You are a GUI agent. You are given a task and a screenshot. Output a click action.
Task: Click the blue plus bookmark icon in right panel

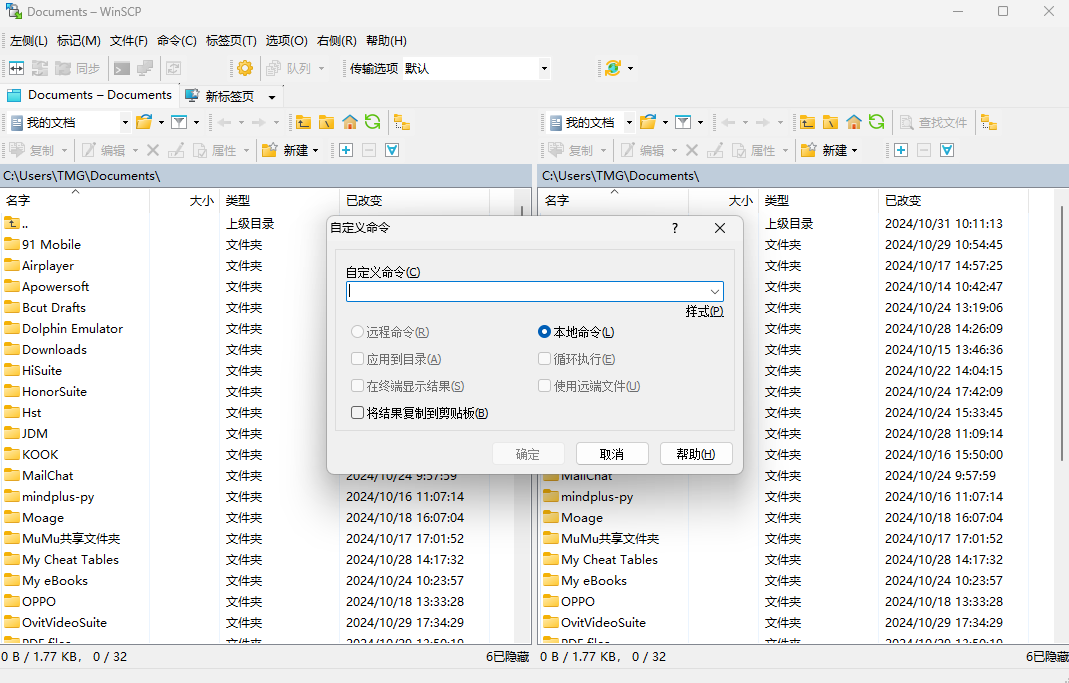(x=900, y=150)
